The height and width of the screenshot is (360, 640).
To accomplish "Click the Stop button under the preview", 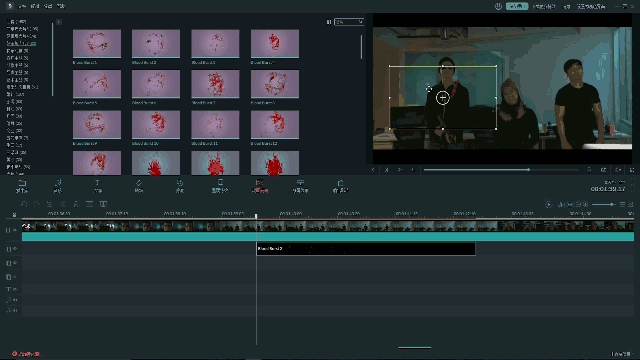I will coord(413,170).
